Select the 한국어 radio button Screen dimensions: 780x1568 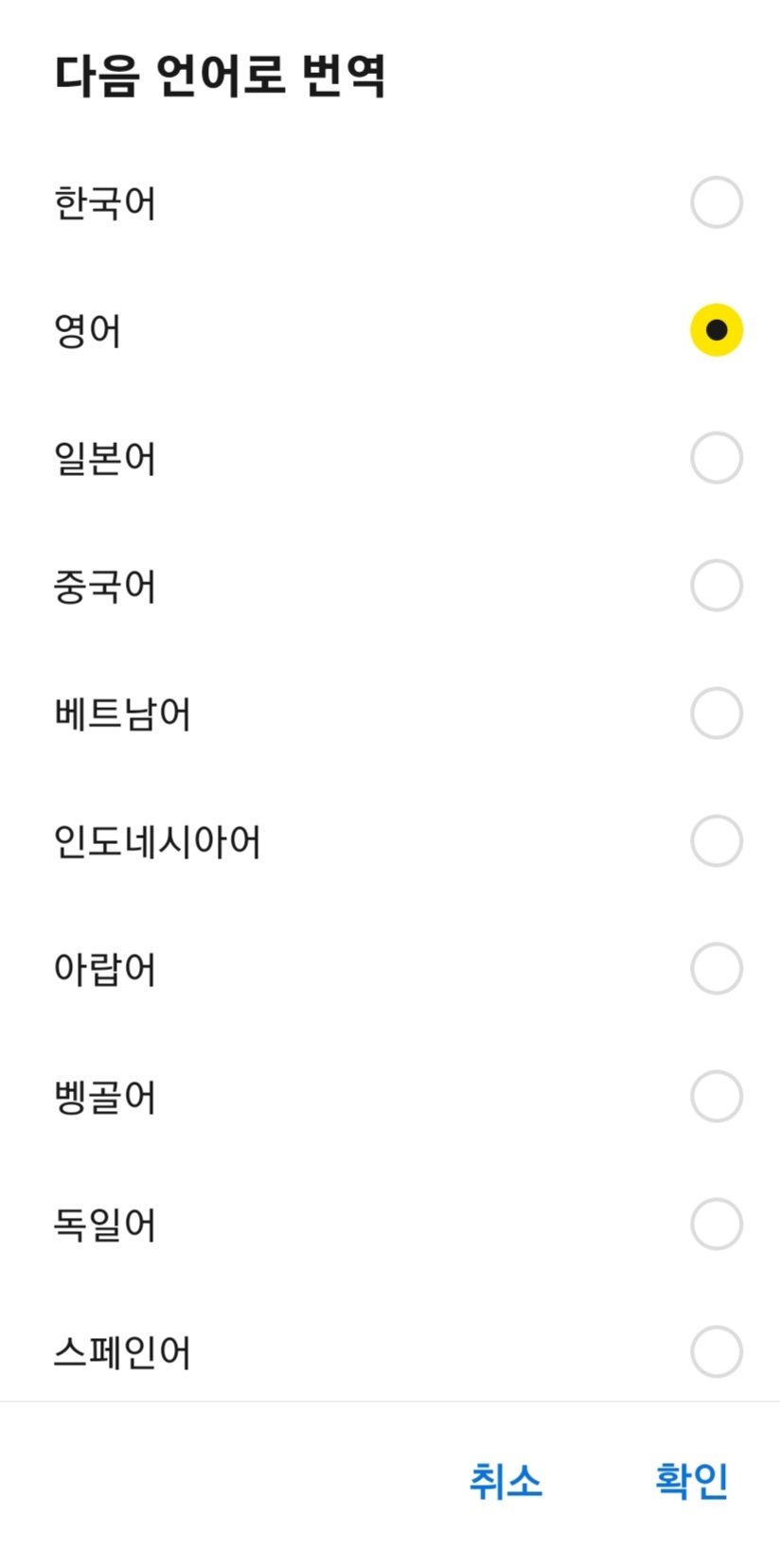click(x=716, y=203)
